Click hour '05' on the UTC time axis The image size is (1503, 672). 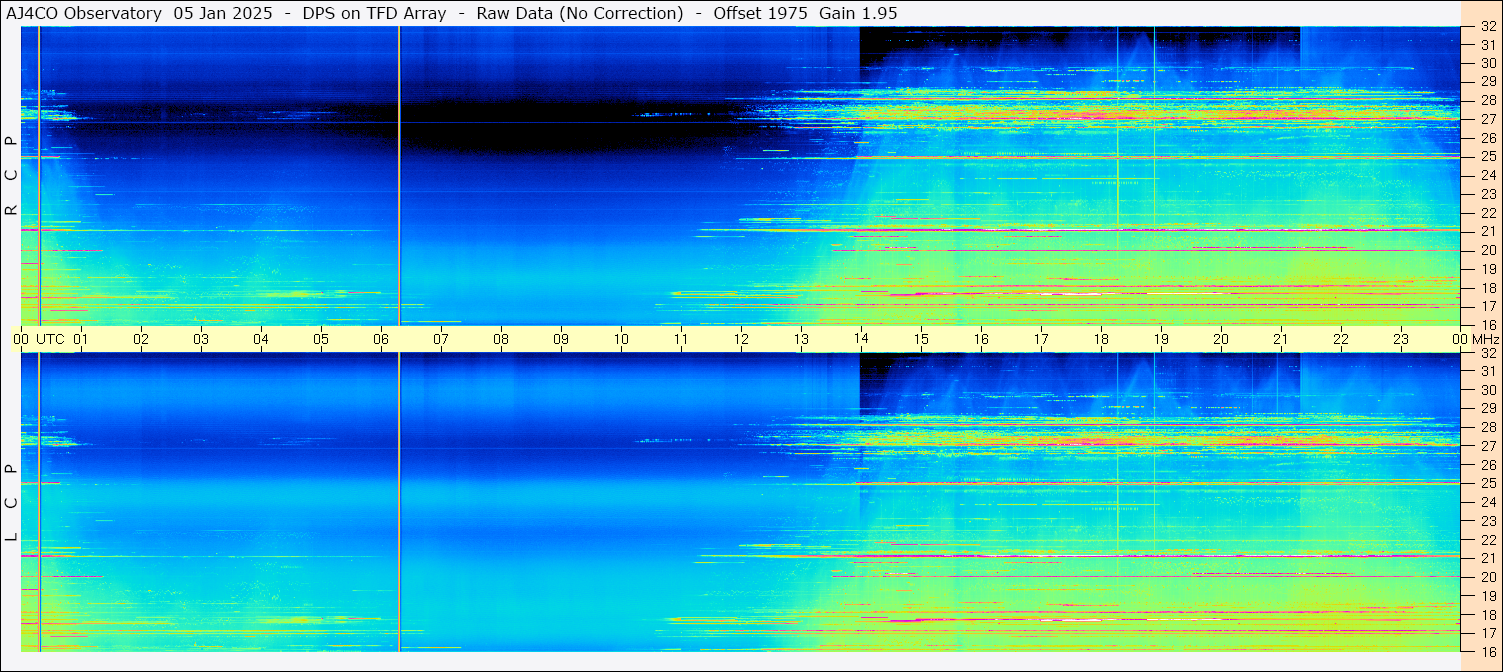321,339
